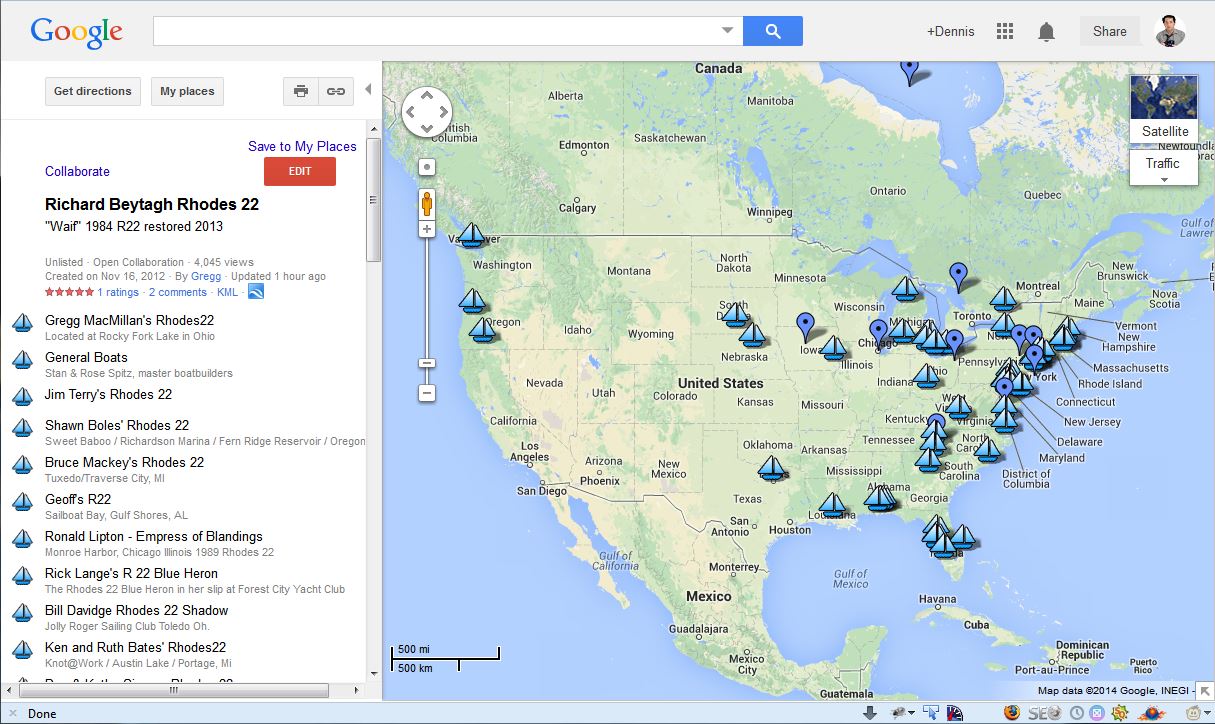Click the blue pin marker in Iowa

pyautogui.click(x=805, y=326)
